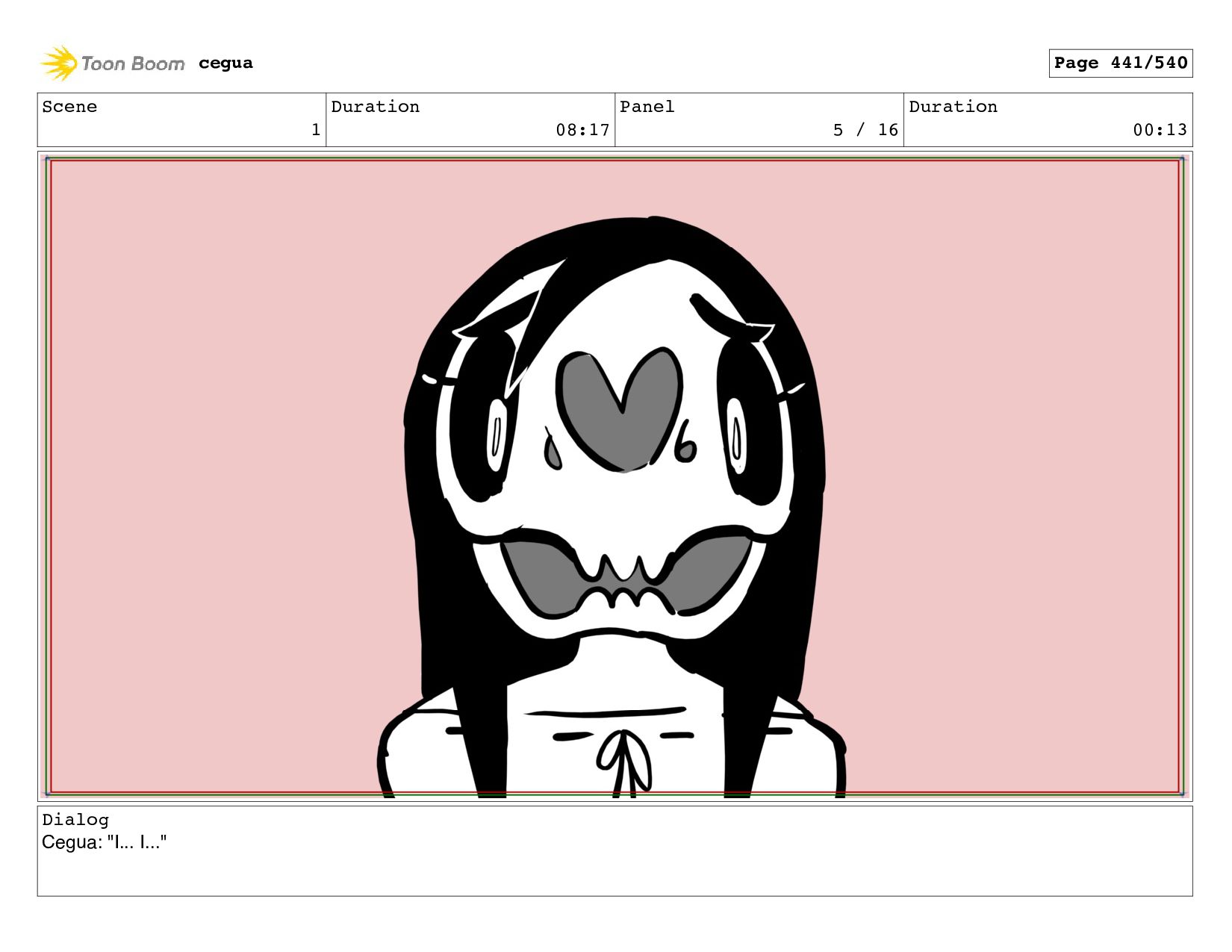Click the 'Page 441/540' box
This screenshot has height=952, width=1232.
click(x=1120, y=63)
